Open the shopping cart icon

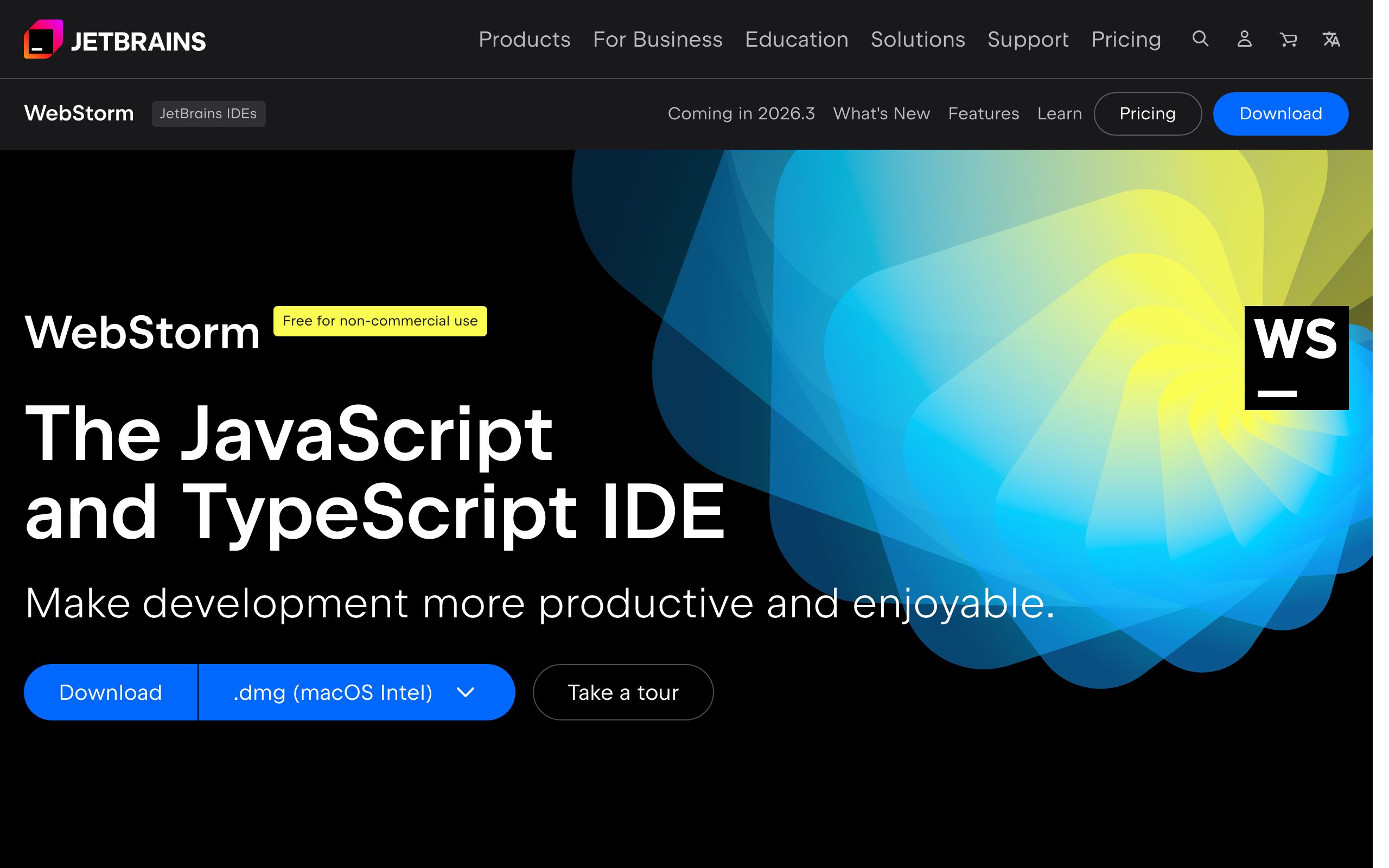[x=1289, y=39]
